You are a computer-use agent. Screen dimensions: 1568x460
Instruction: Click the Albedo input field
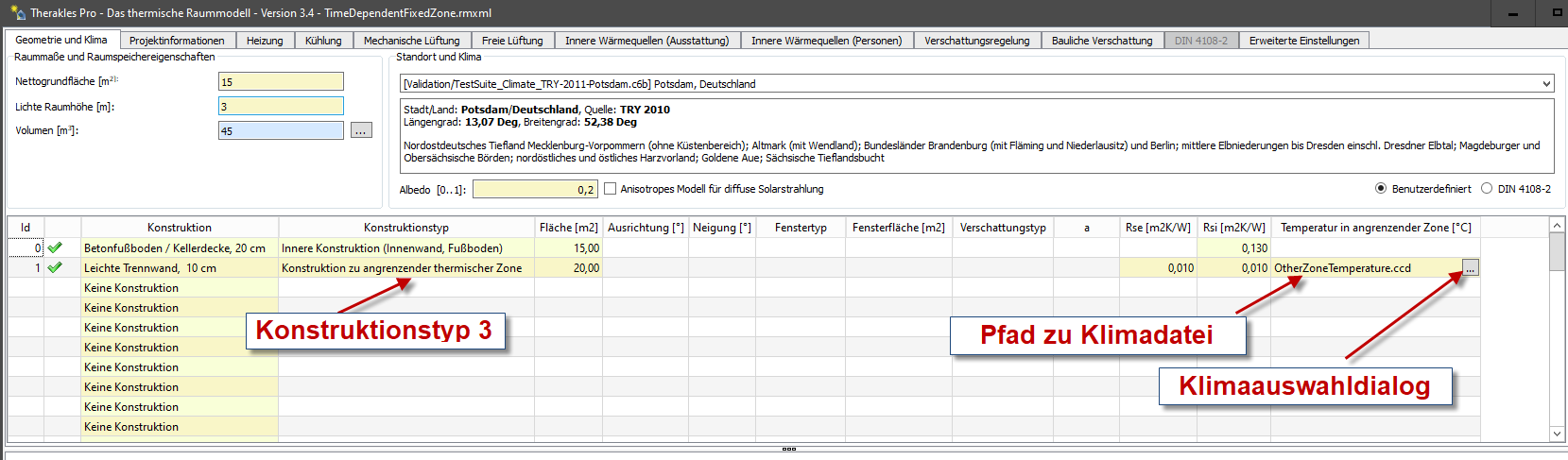tap(535, 189)
